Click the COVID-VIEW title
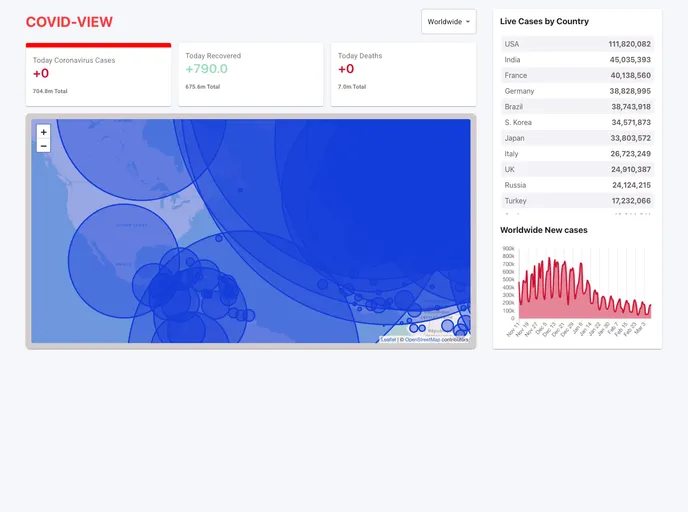 click(x=69, y=22)
